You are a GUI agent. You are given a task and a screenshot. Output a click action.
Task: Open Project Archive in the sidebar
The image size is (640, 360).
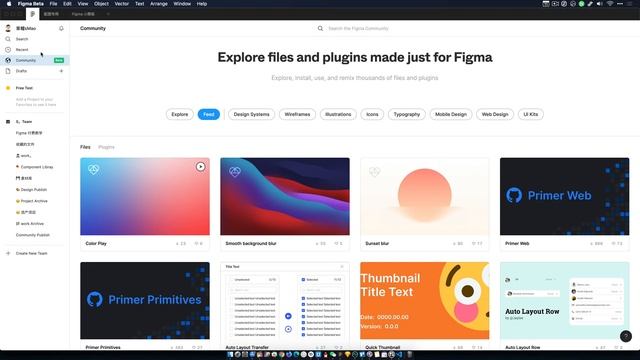coord(32,201)
